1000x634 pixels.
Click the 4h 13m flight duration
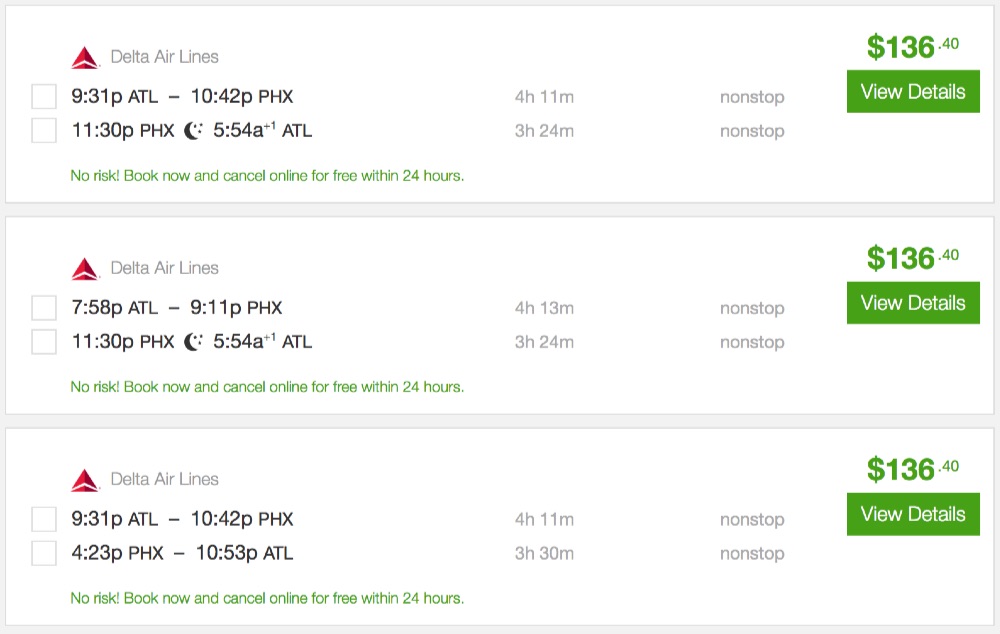(544, 308)
